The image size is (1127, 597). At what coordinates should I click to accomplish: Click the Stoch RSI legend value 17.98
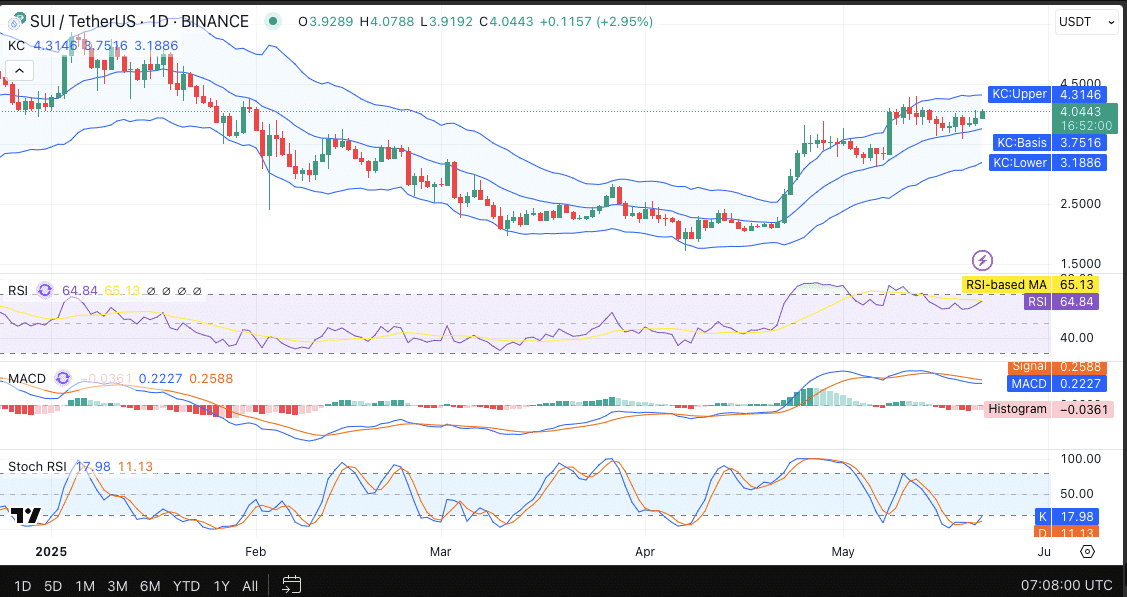tap(93, 466)
